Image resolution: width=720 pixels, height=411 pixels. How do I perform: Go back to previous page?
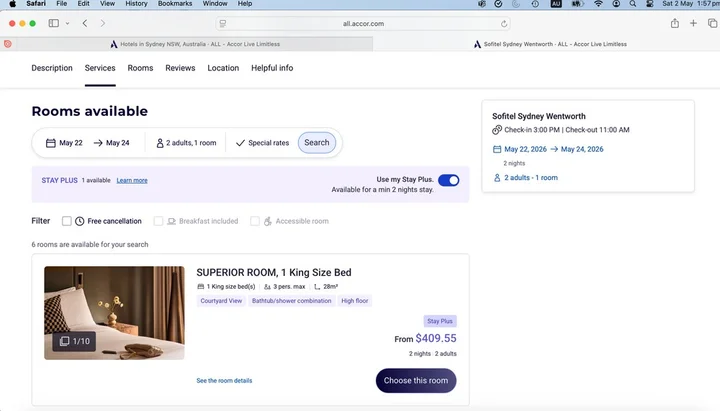[x=85, y=23]
